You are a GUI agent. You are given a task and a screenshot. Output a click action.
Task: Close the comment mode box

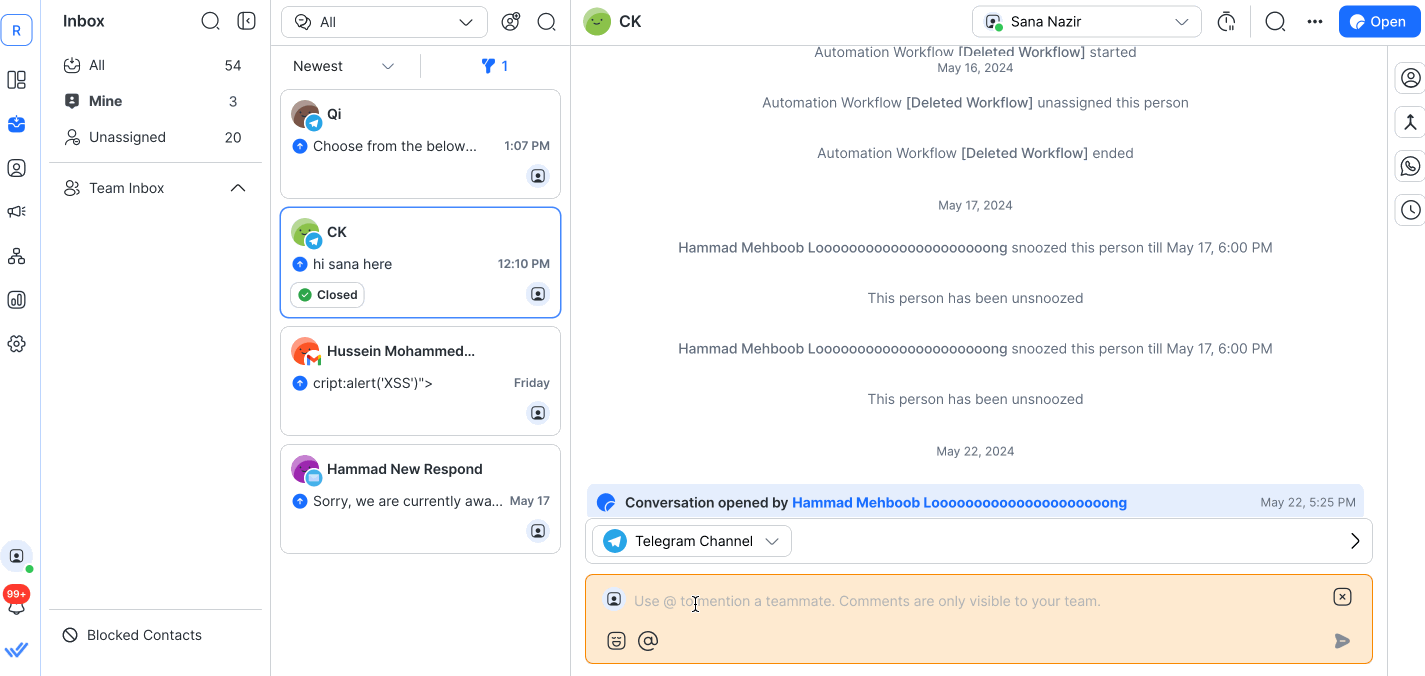coord(1342,597)
